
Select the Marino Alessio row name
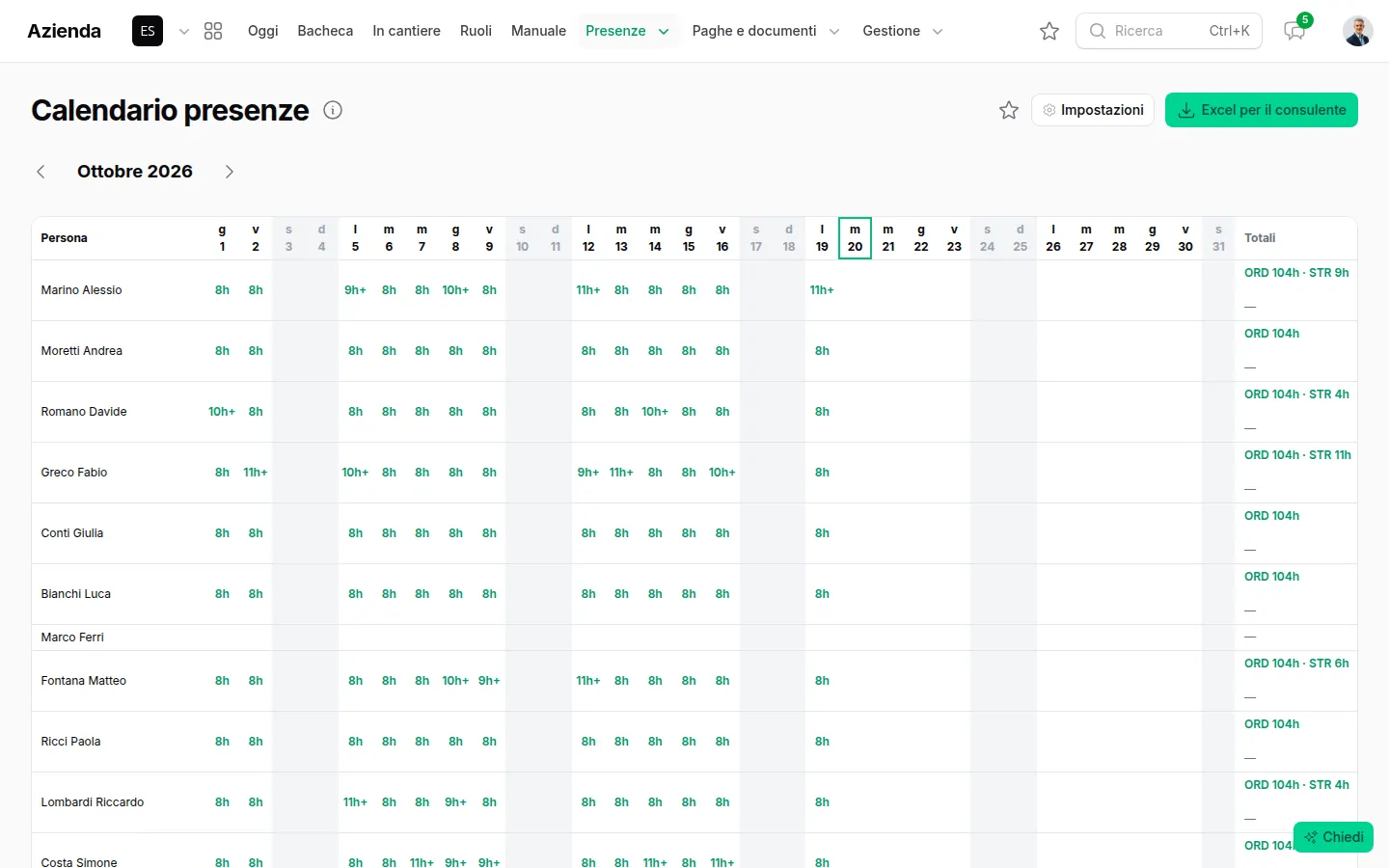[81, 290]
